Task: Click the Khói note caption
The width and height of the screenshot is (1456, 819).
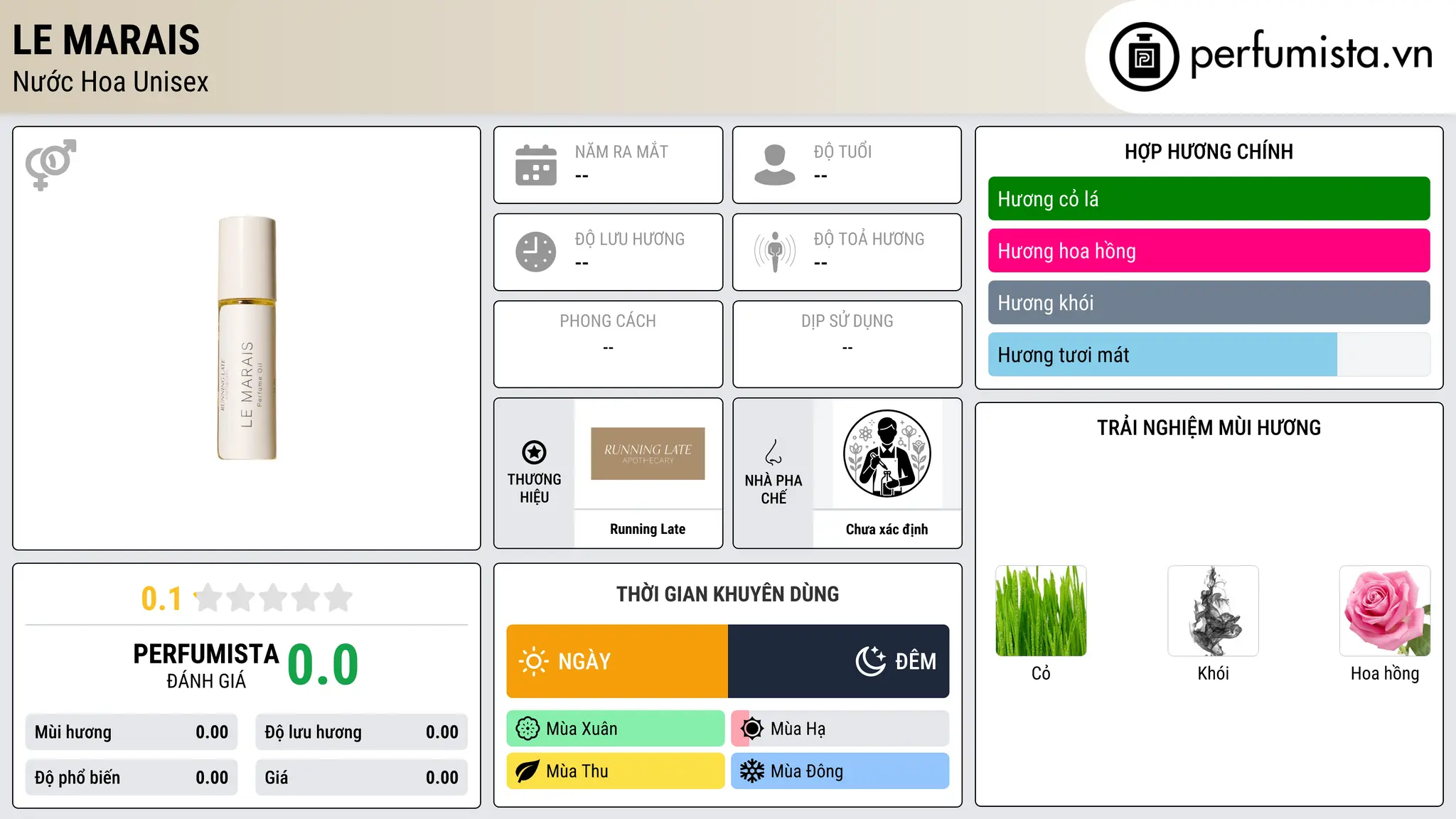Action: (1213, 673)
